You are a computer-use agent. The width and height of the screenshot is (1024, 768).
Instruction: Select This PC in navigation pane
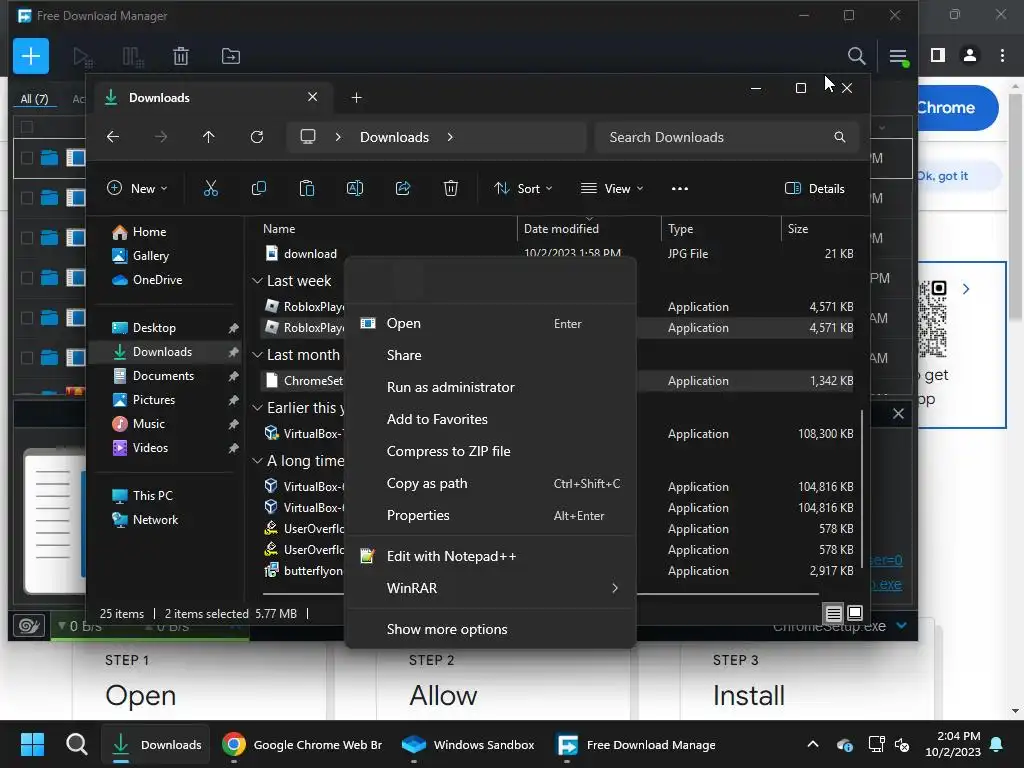point(152,496)
